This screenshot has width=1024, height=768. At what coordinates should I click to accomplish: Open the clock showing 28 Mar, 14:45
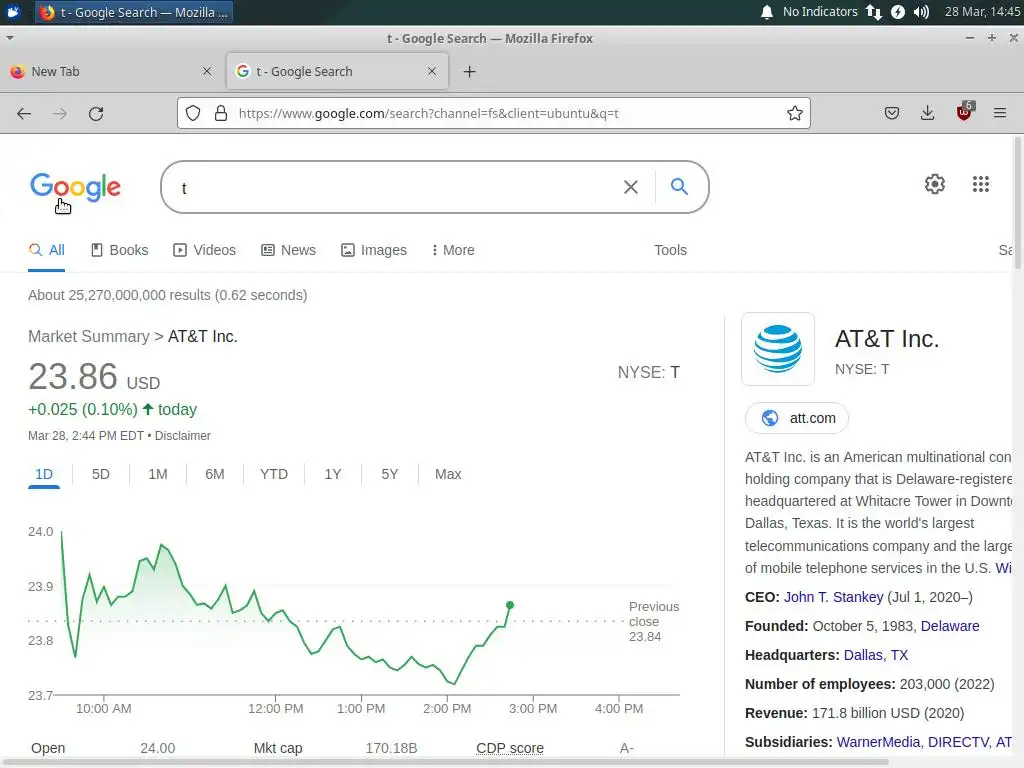click(x=982, y=12)
